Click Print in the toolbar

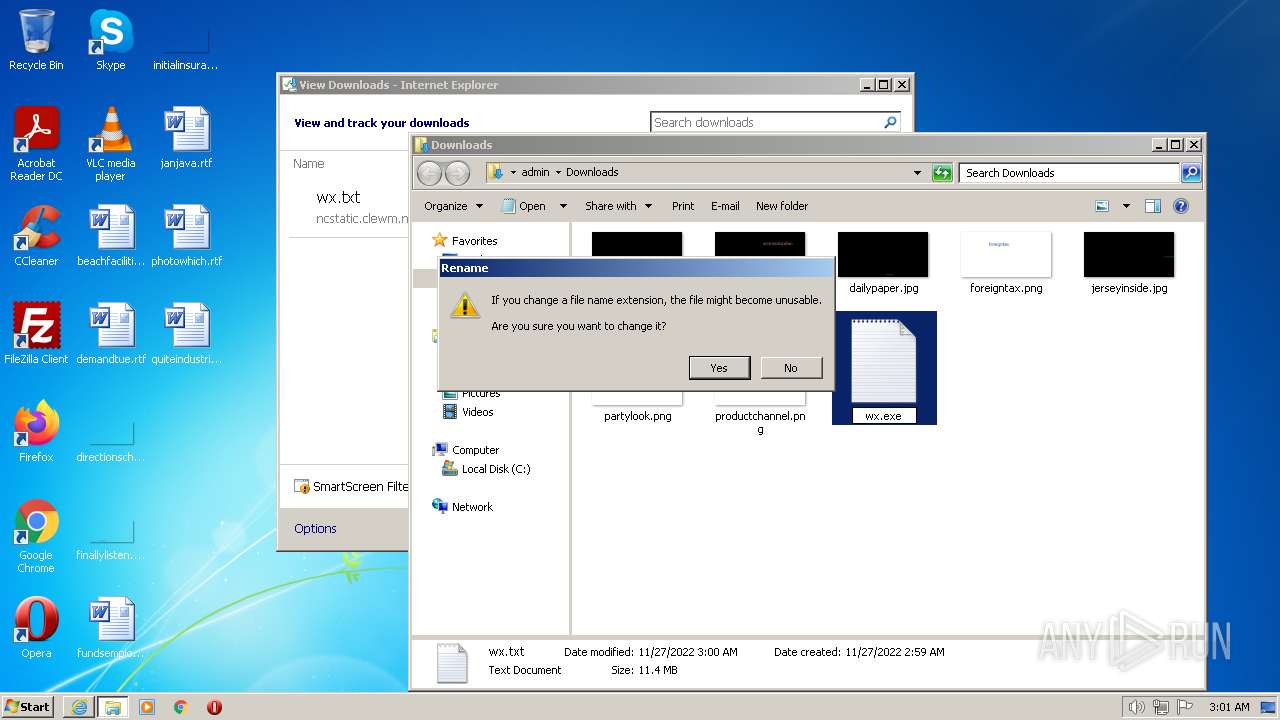tap(683, 206)
